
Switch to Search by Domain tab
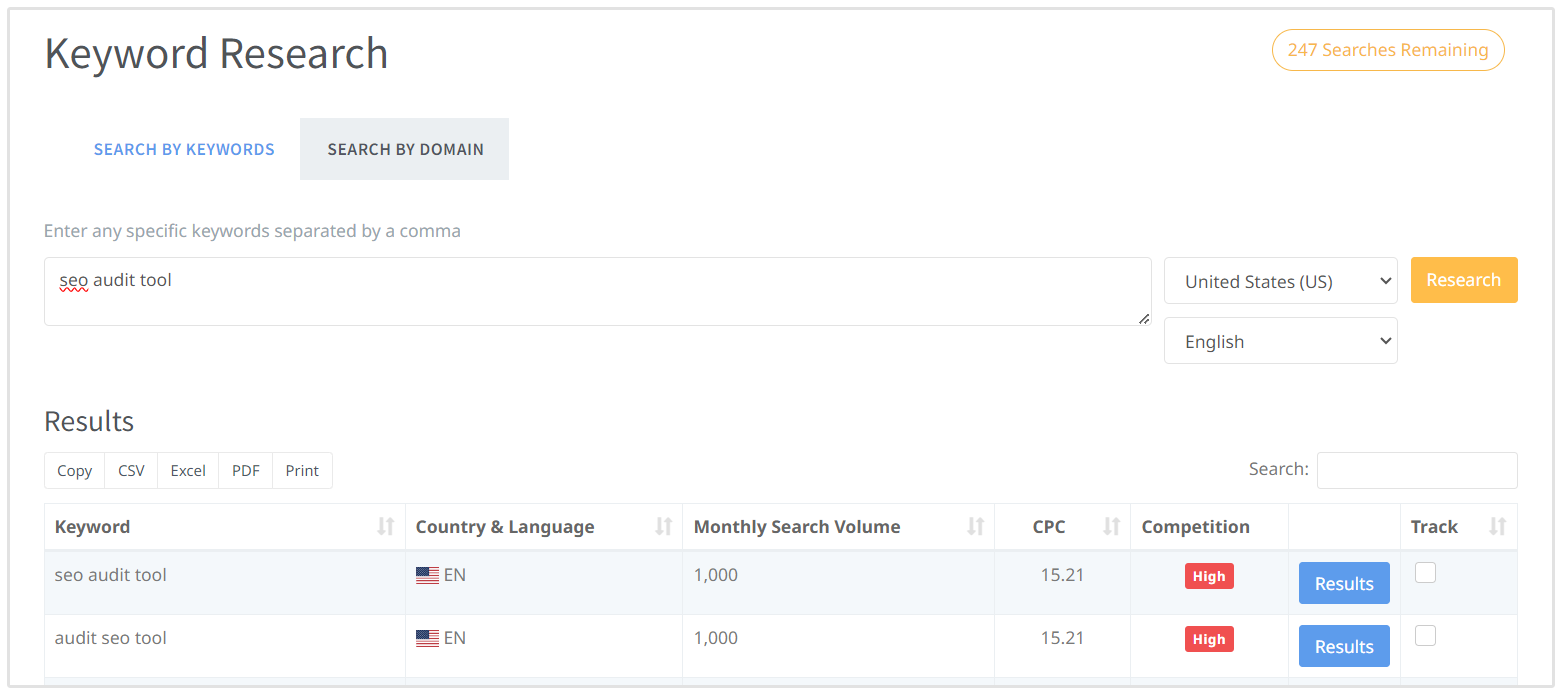pos(405,149)
